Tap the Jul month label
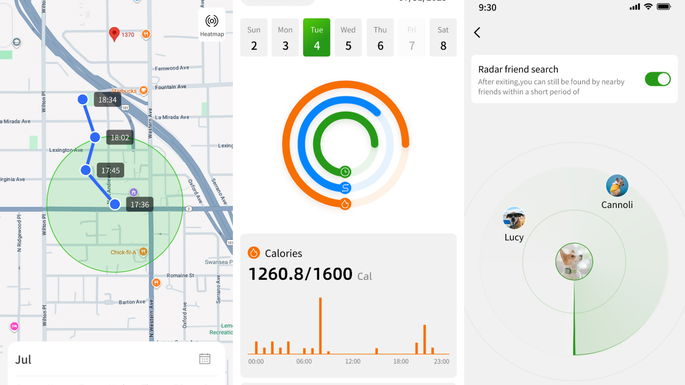685x385 pixels. pyautogui.click(x=23, y=360)
